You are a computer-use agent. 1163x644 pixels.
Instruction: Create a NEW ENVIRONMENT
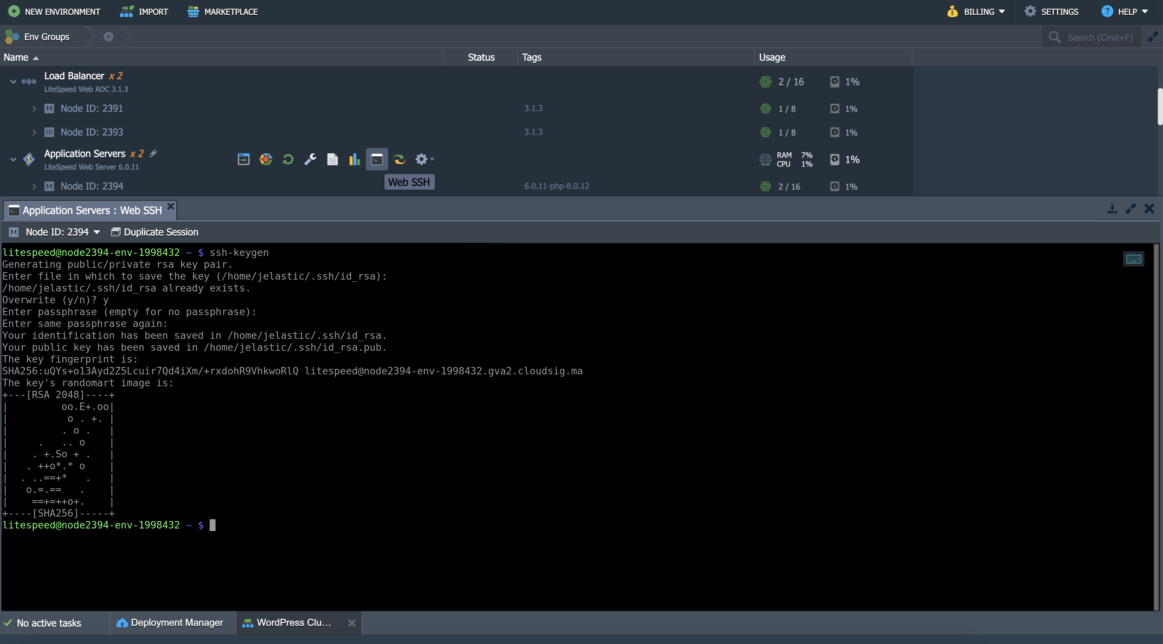point(54,11)
